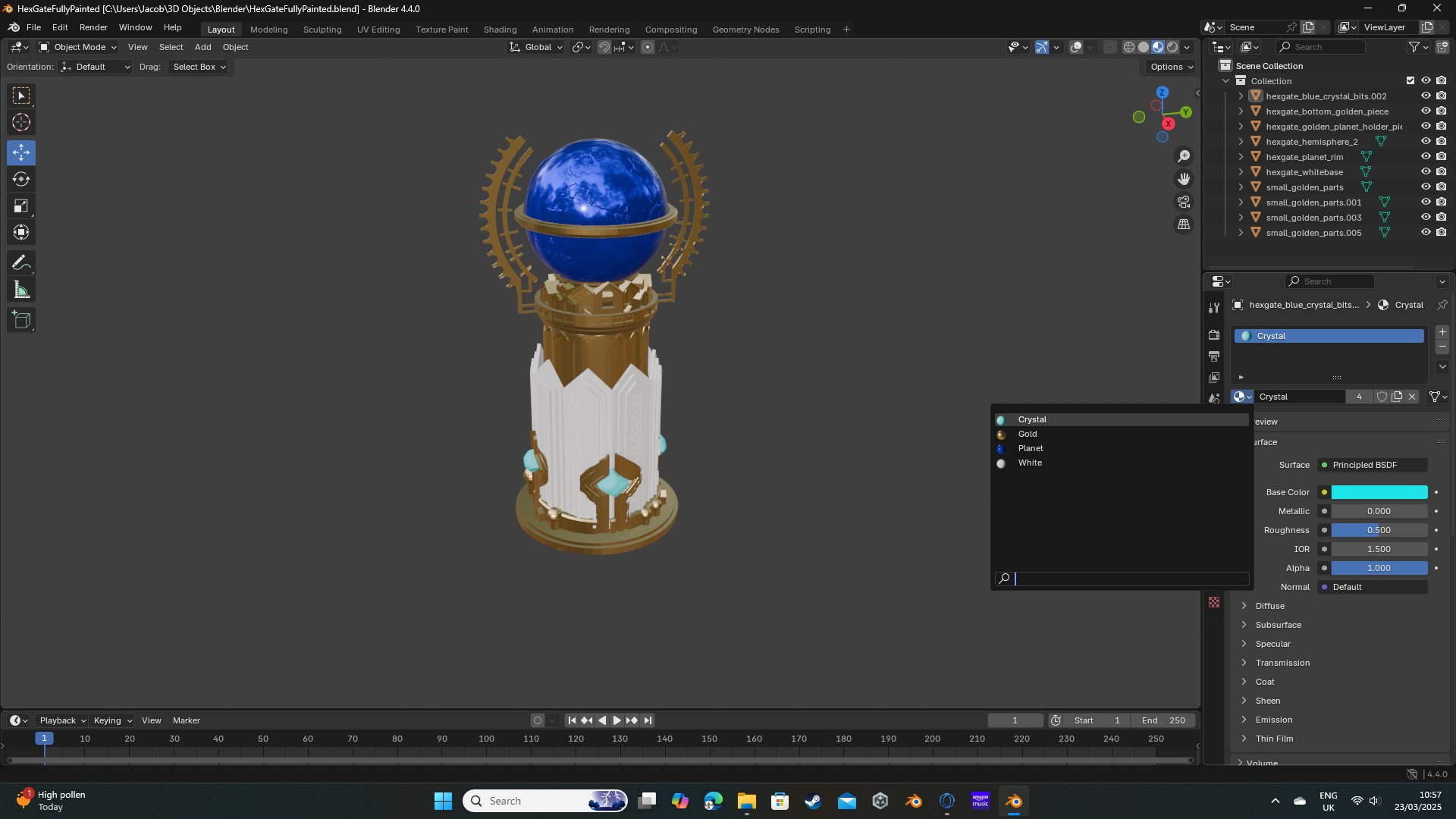
Task: Open the Tool properties tab icon
Action: (1214, 308)
